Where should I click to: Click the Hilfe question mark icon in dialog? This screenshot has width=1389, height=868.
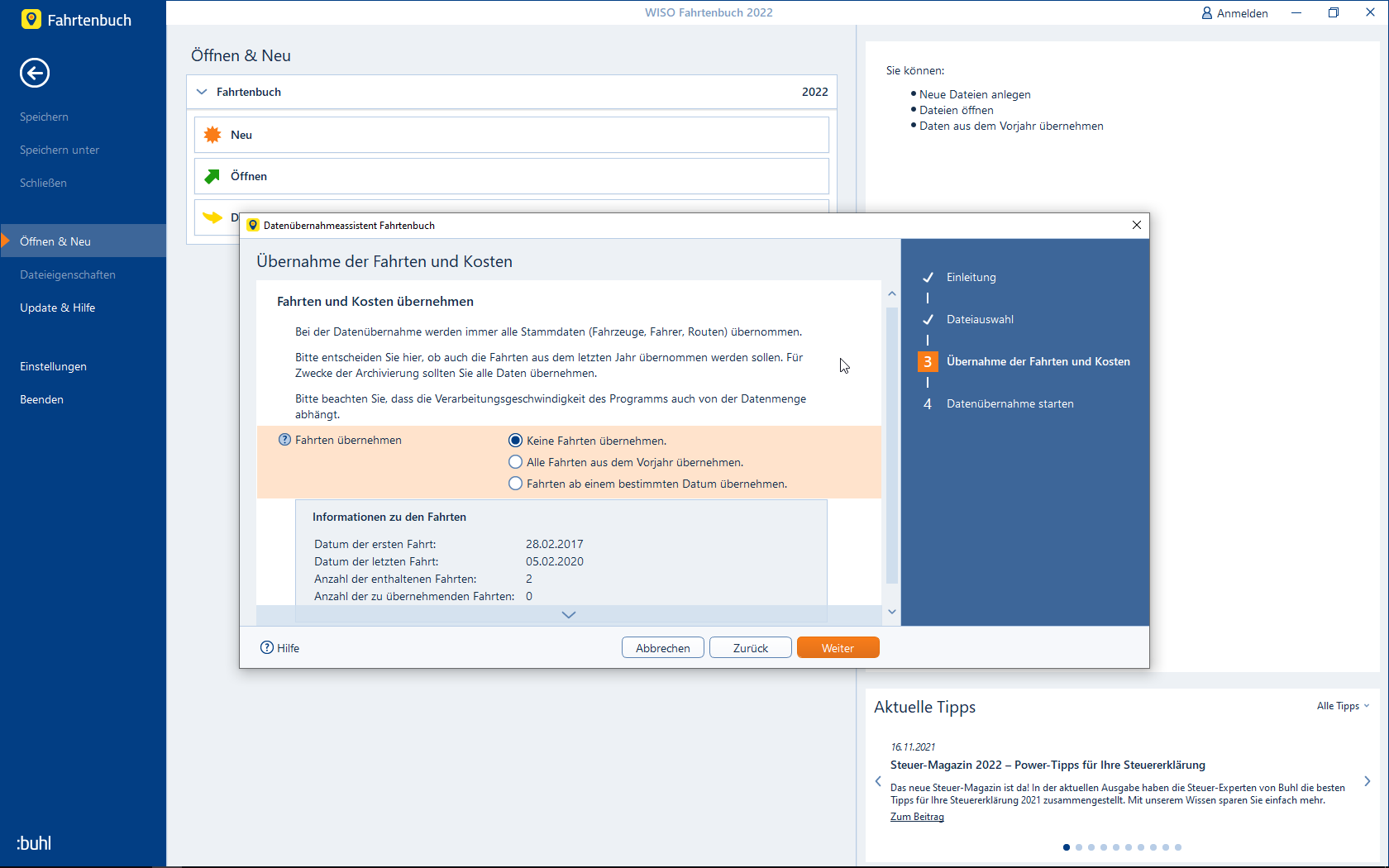267,647
